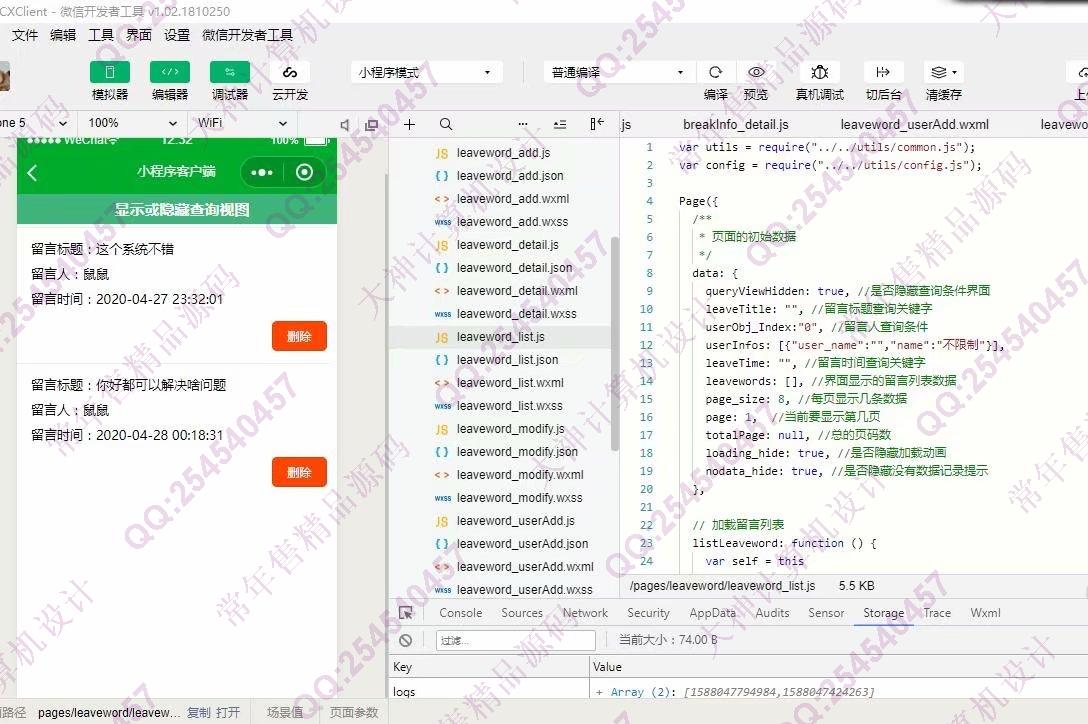The height and width of the screenshot is (724, 1088).
Task: Open the Security devtools tab
Action: pos(648,613)
